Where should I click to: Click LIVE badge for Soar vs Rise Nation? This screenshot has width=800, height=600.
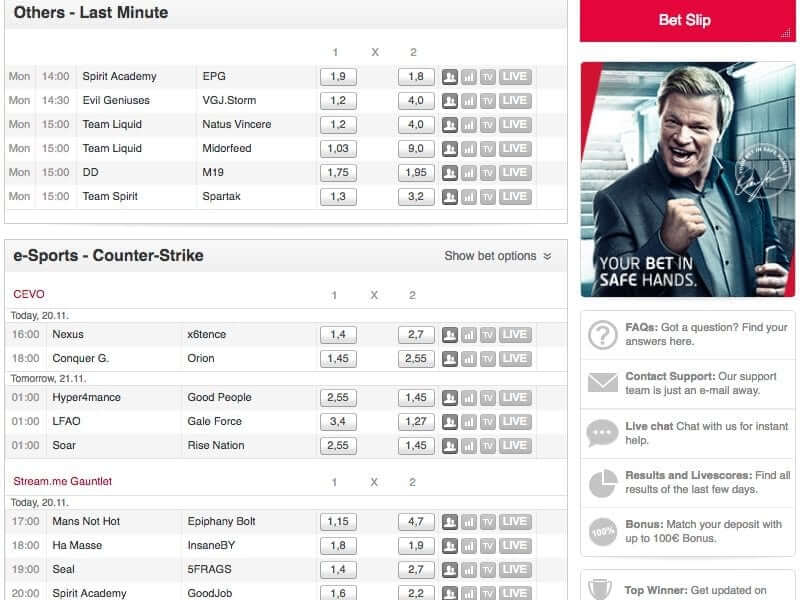[515, 445]
